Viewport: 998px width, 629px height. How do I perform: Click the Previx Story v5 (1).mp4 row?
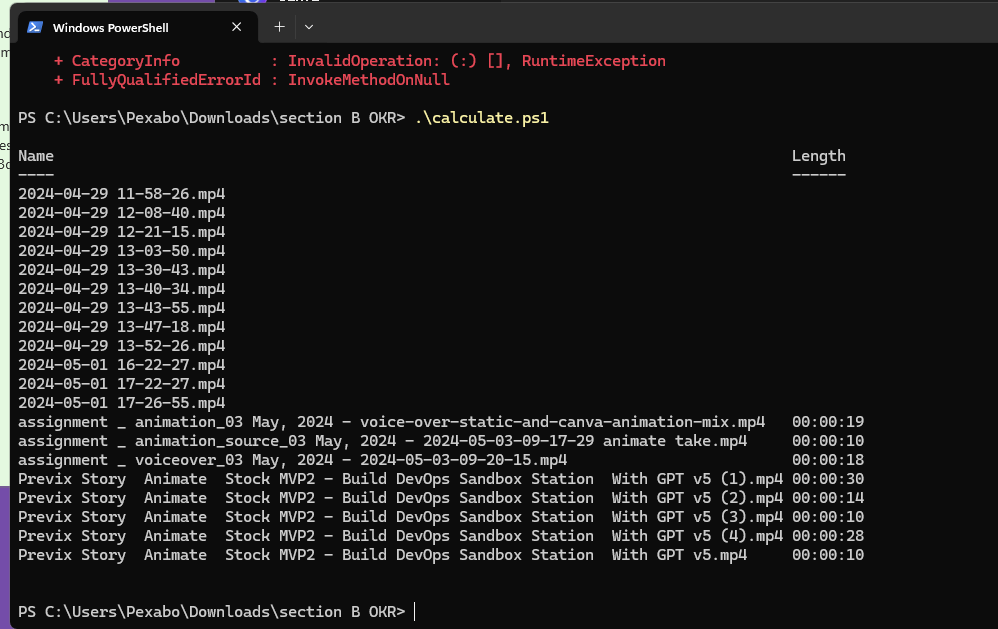(x=441, y=479)
